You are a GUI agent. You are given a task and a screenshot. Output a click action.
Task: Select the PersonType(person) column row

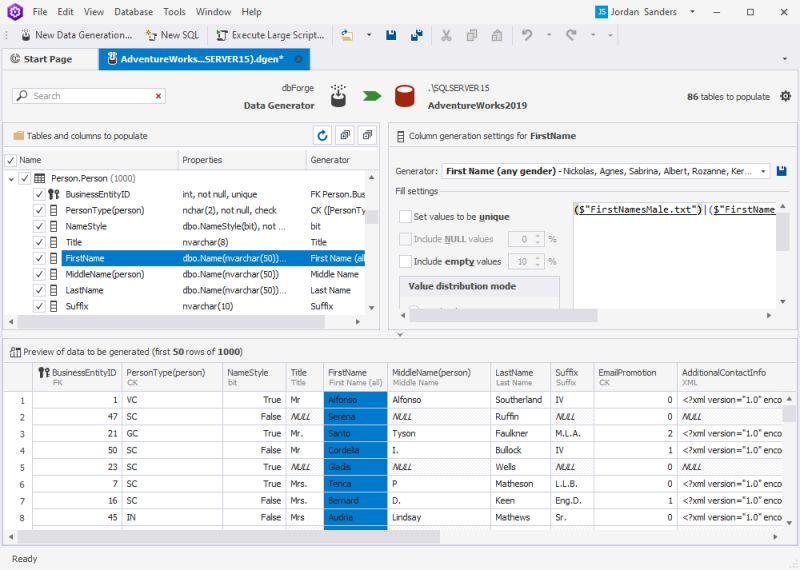(213, 210)
